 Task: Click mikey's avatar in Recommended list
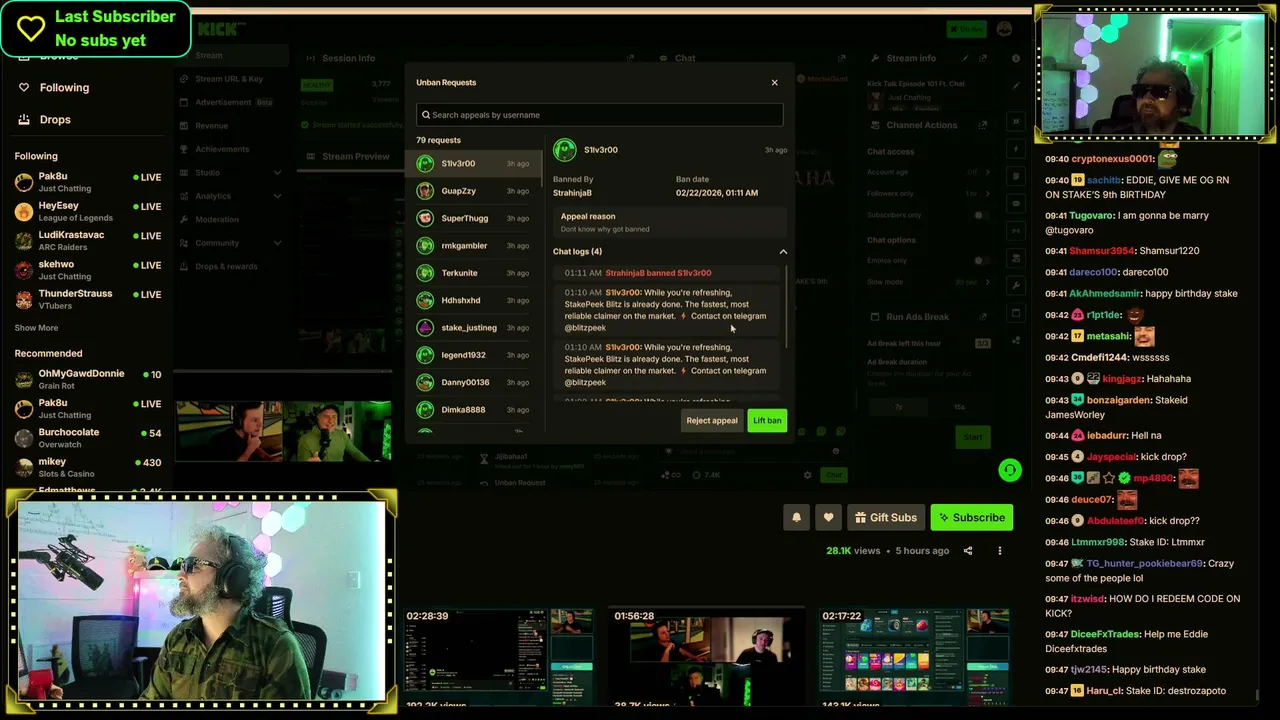[x=24, y=467]
